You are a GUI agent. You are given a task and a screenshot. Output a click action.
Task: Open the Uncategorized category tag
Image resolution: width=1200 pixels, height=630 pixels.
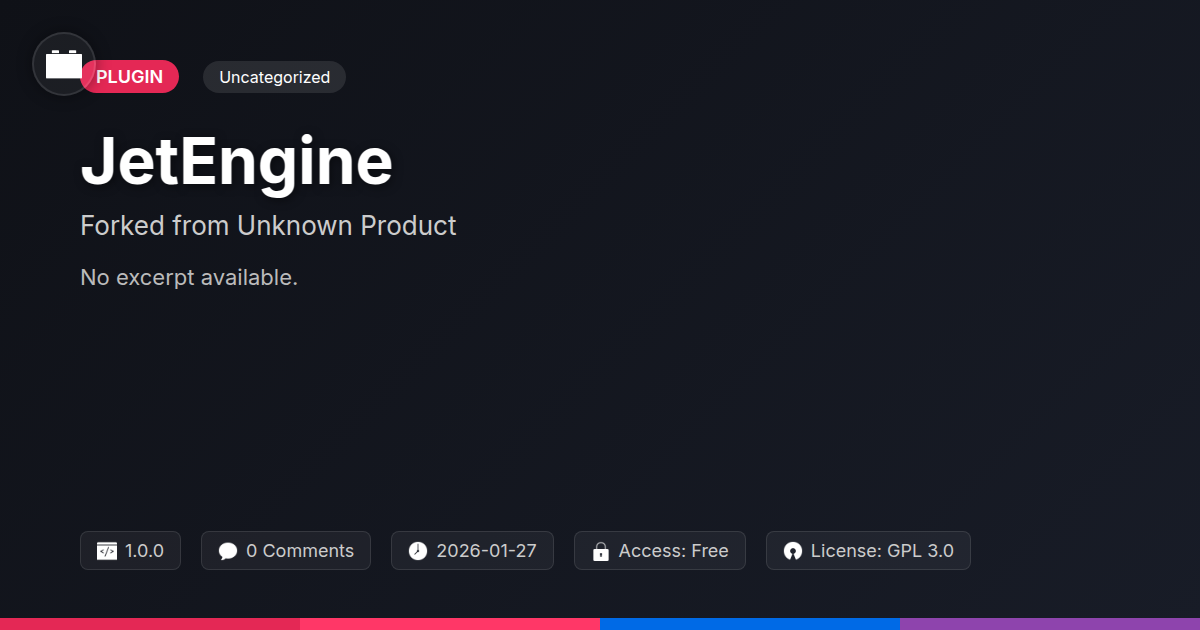(274, 77)
